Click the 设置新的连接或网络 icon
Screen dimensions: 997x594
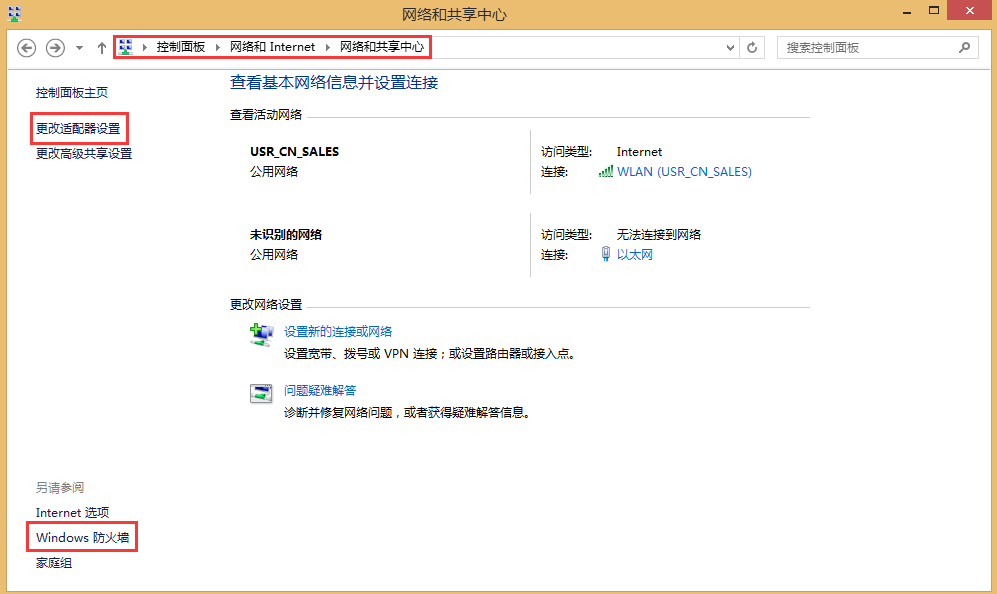point(261,335)
